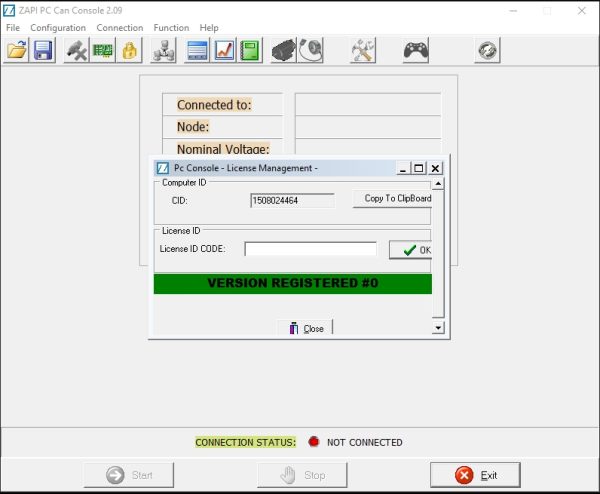Click the vertical scrollbar track in license dialog
This screenshot has width=600, height=494.
click(438, 254)
